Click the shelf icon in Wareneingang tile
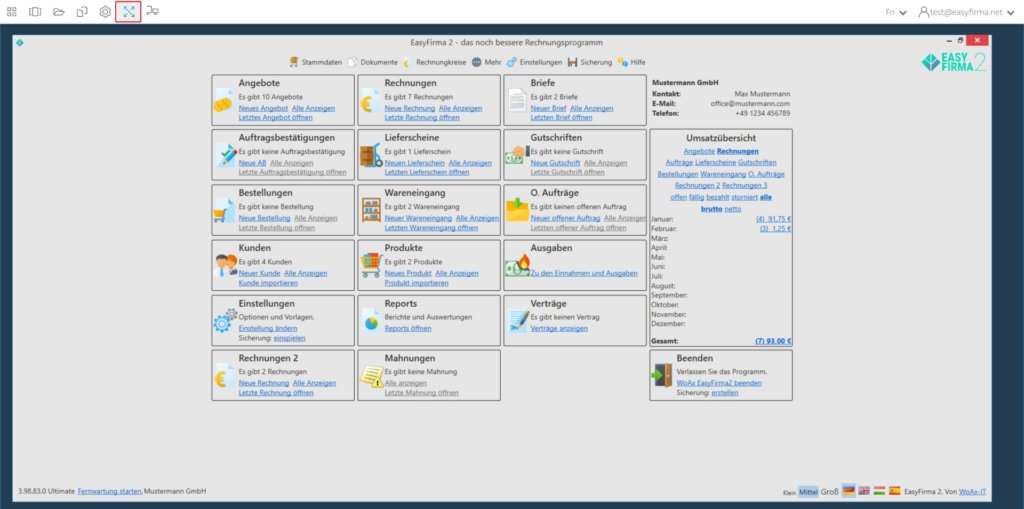The width and height of the screenshot is (1024, 509). pyautogui.click(x=371, y=212)
